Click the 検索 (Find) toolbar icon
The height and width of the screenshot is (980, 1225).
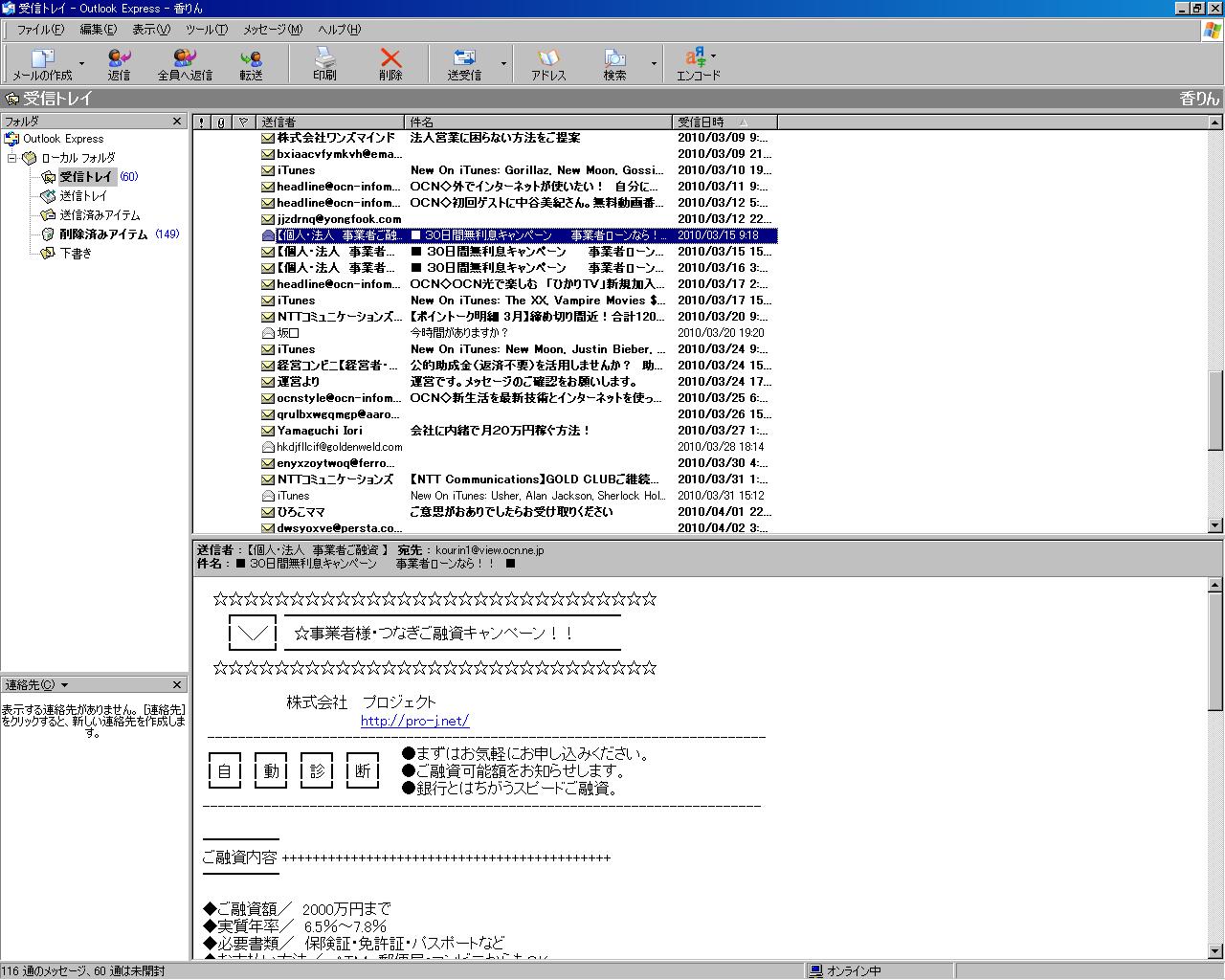click(x=614, y=64)
